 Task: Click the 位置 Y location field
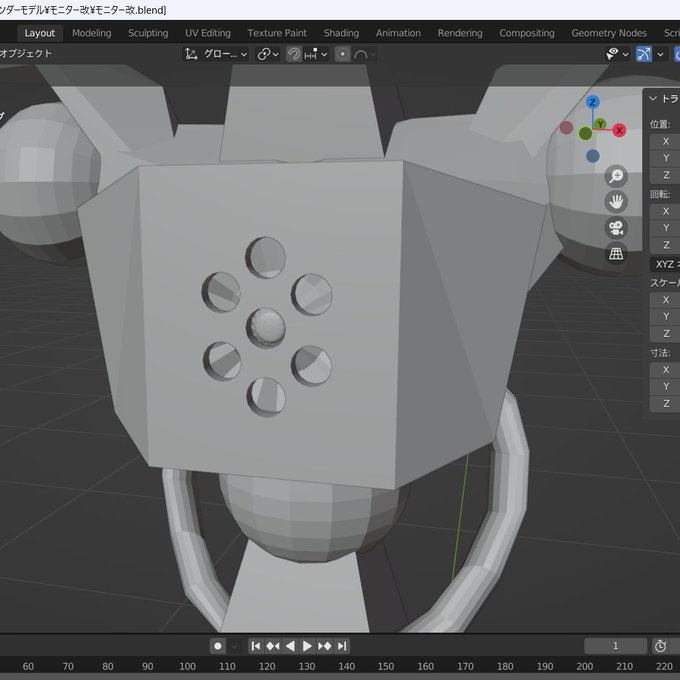665,158
